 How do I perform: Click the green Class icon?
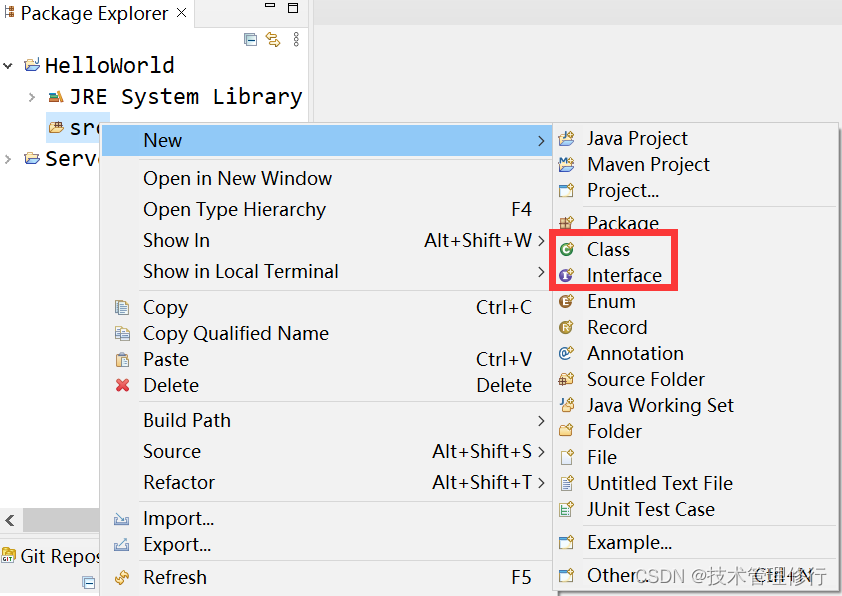[567, 249]
